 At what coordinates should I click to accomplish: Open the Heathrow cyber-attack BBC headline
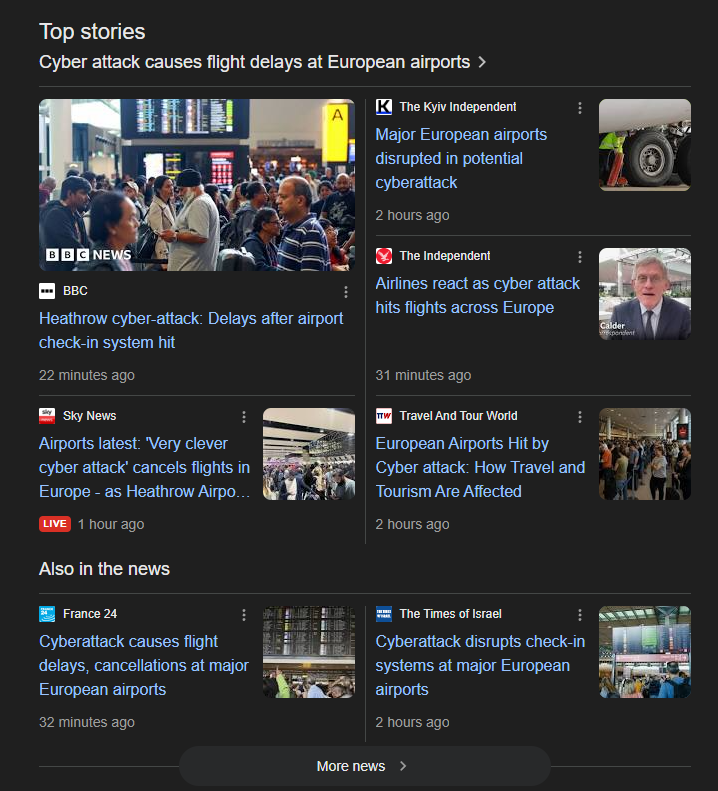pos(191,330)
